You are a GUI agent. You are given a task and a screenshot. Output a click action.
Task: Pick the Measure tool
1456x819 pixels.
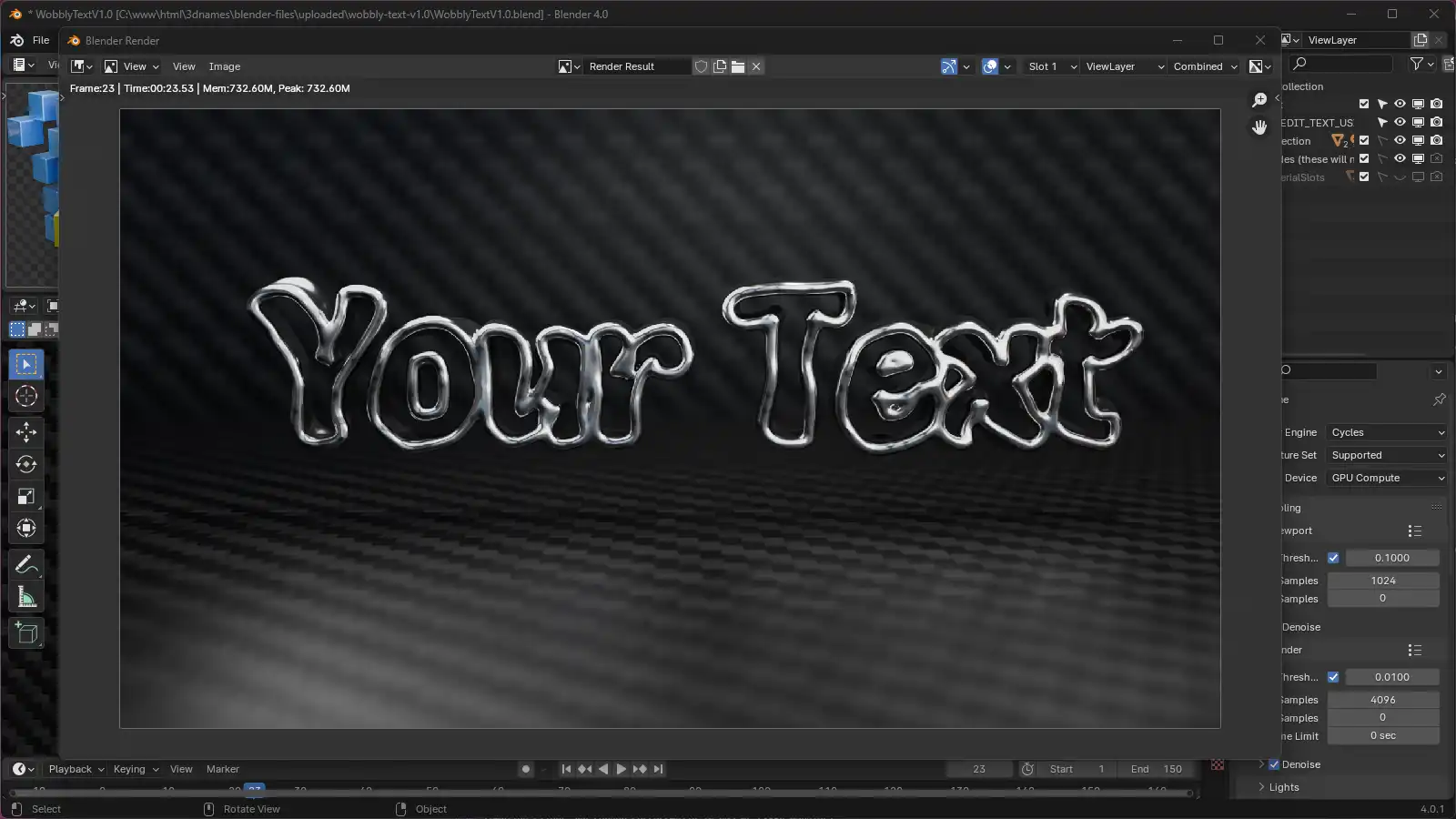pos(26,597)
